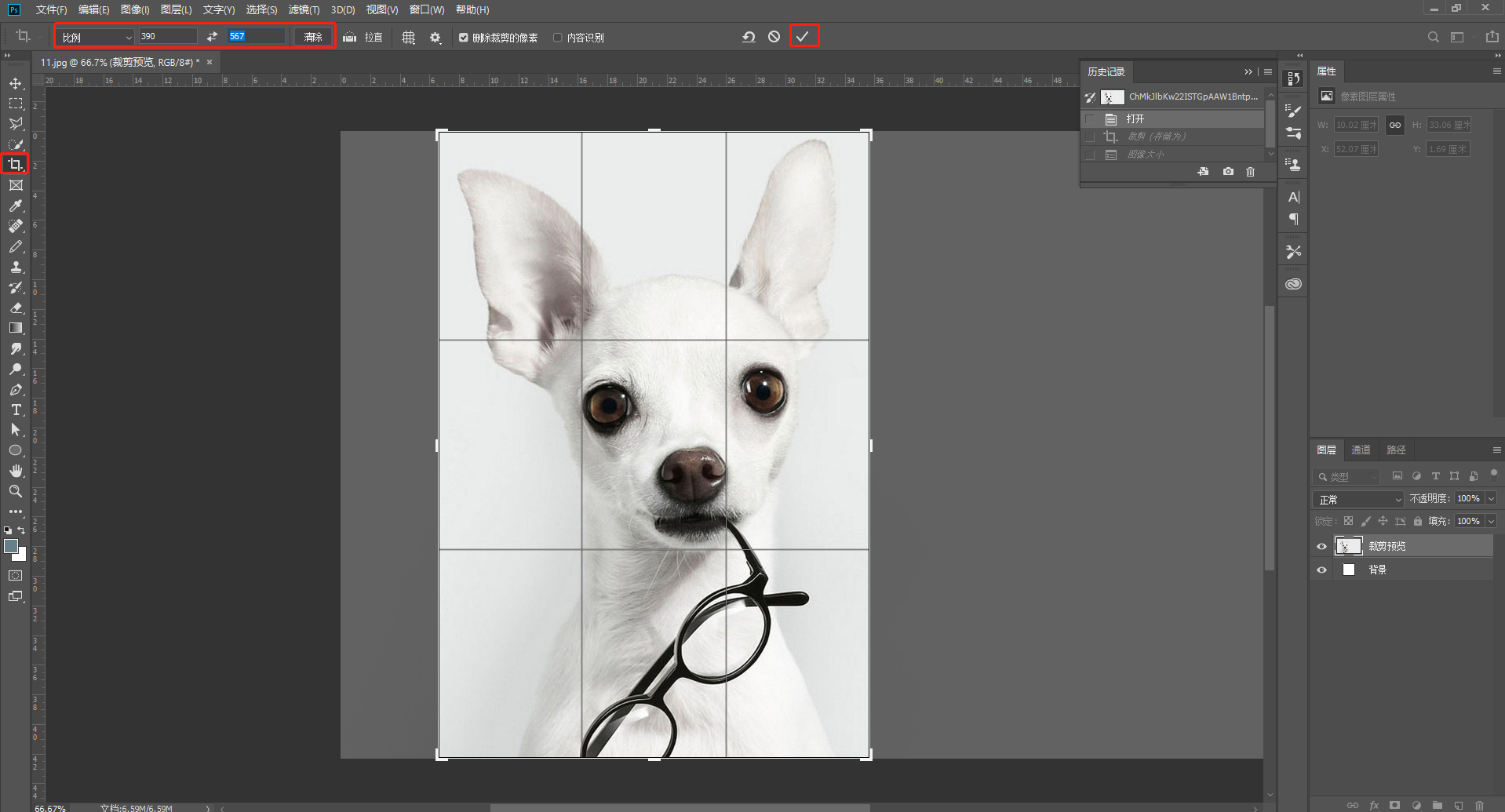Open the crop overlay grid options

408,38
